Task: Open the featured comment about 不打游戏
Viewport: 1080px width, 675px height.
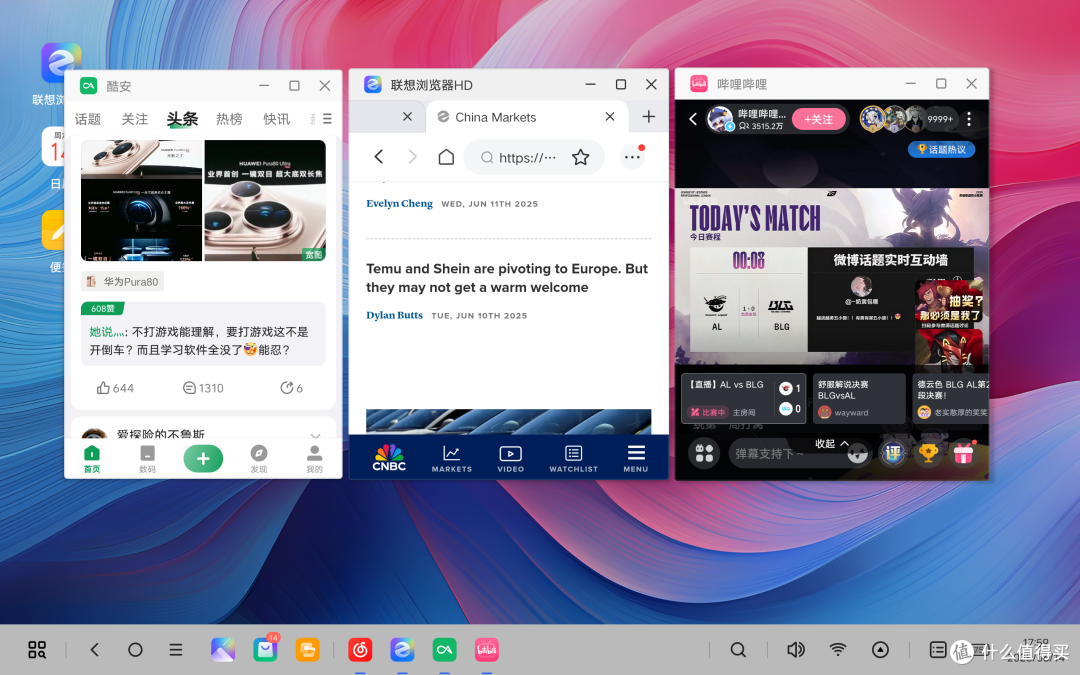Action: (203, 334)
